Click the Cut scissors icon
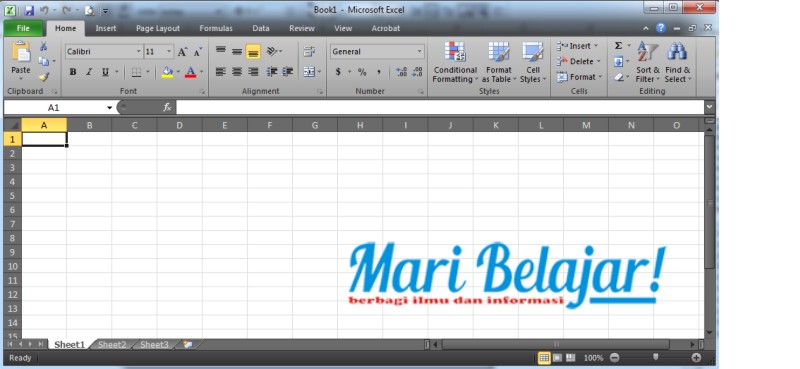Image resolution: width=800 pixels, height=369 pixels. 44,47
